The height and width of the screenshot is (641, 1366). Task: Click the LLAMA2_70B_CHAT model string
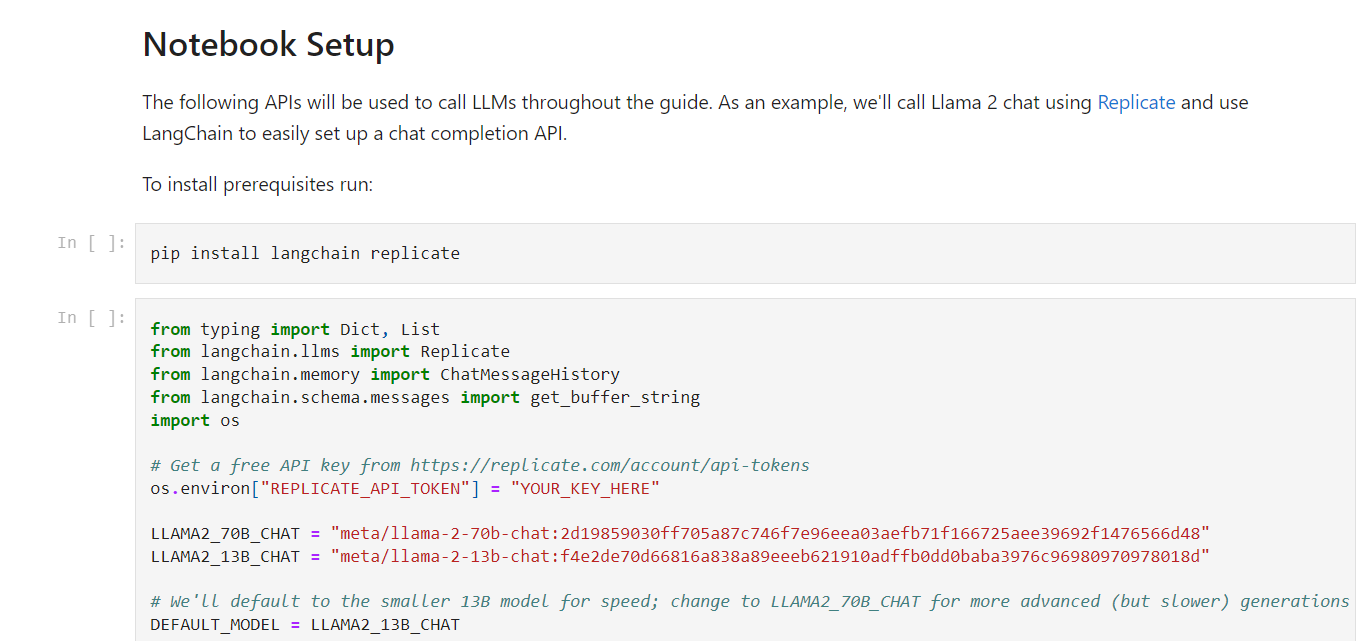pyautogui.click(x=770, y=533)
